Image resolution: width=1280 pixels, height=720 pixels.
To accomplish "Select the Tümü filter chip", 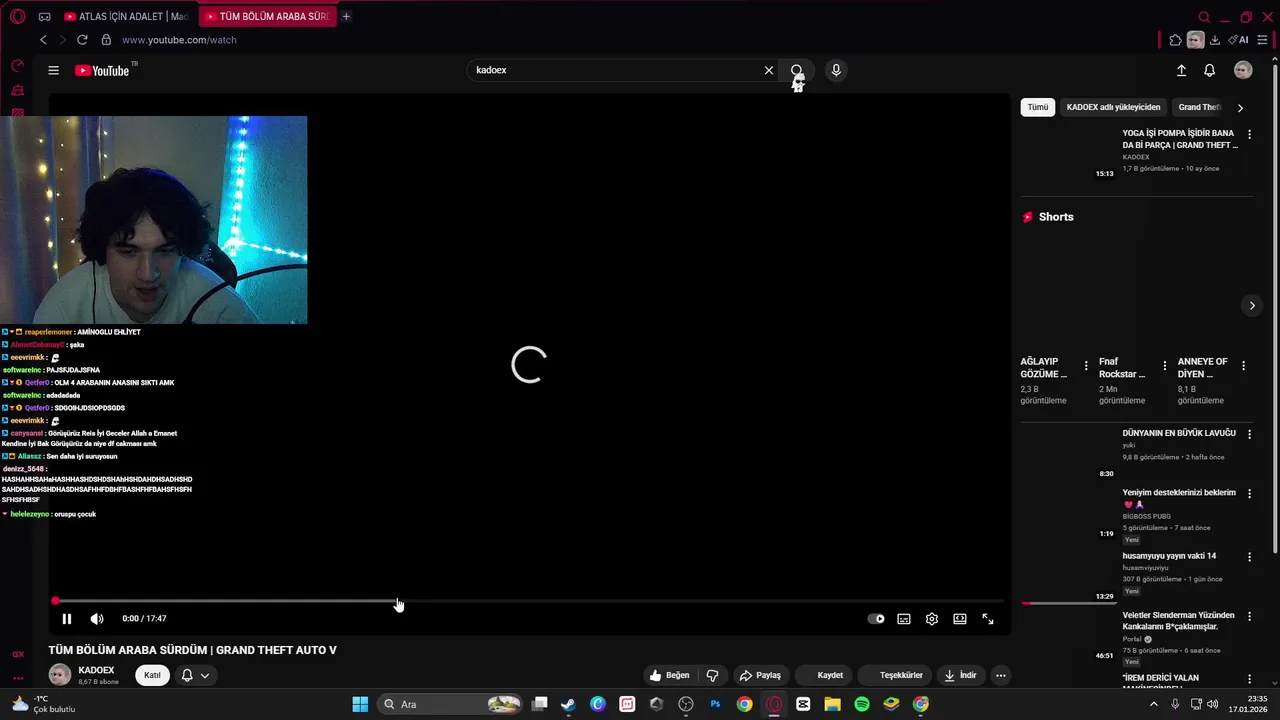I will pyautogui.click(x=1038, y=107).
